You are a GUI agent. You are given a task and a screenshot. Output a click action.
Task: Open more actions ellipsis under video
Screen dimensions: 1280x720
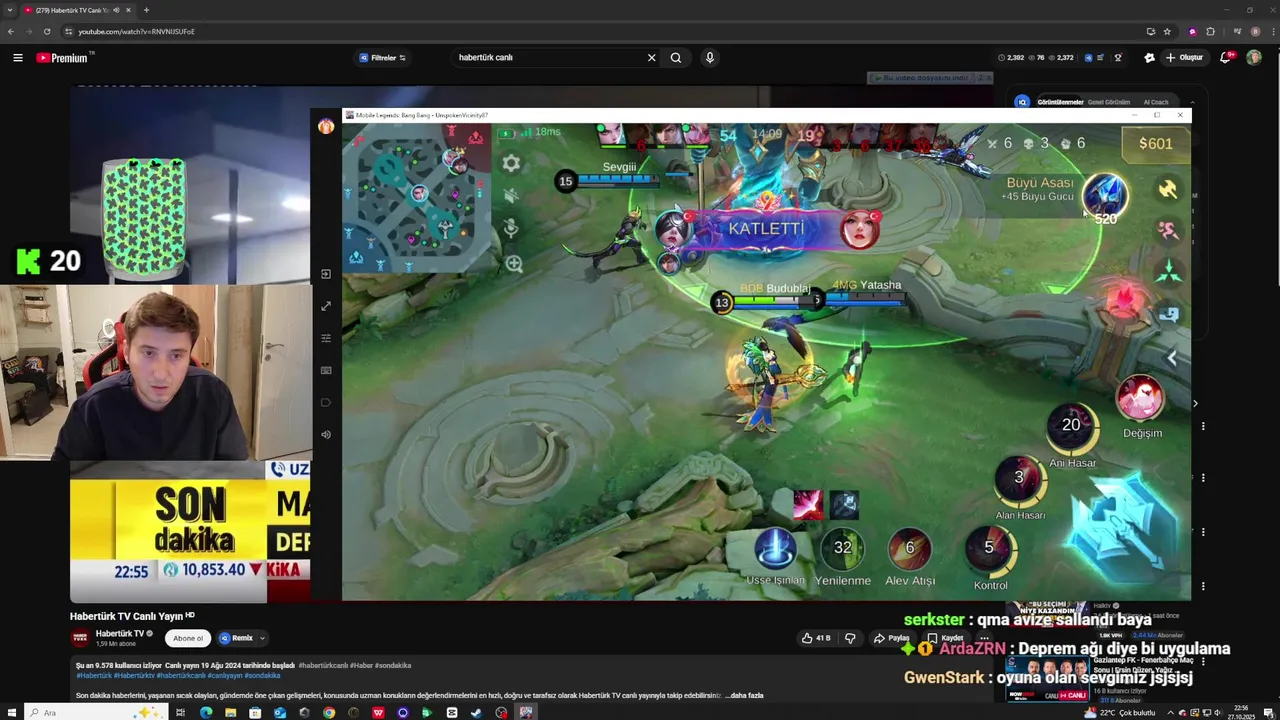(x=983, y=638)
